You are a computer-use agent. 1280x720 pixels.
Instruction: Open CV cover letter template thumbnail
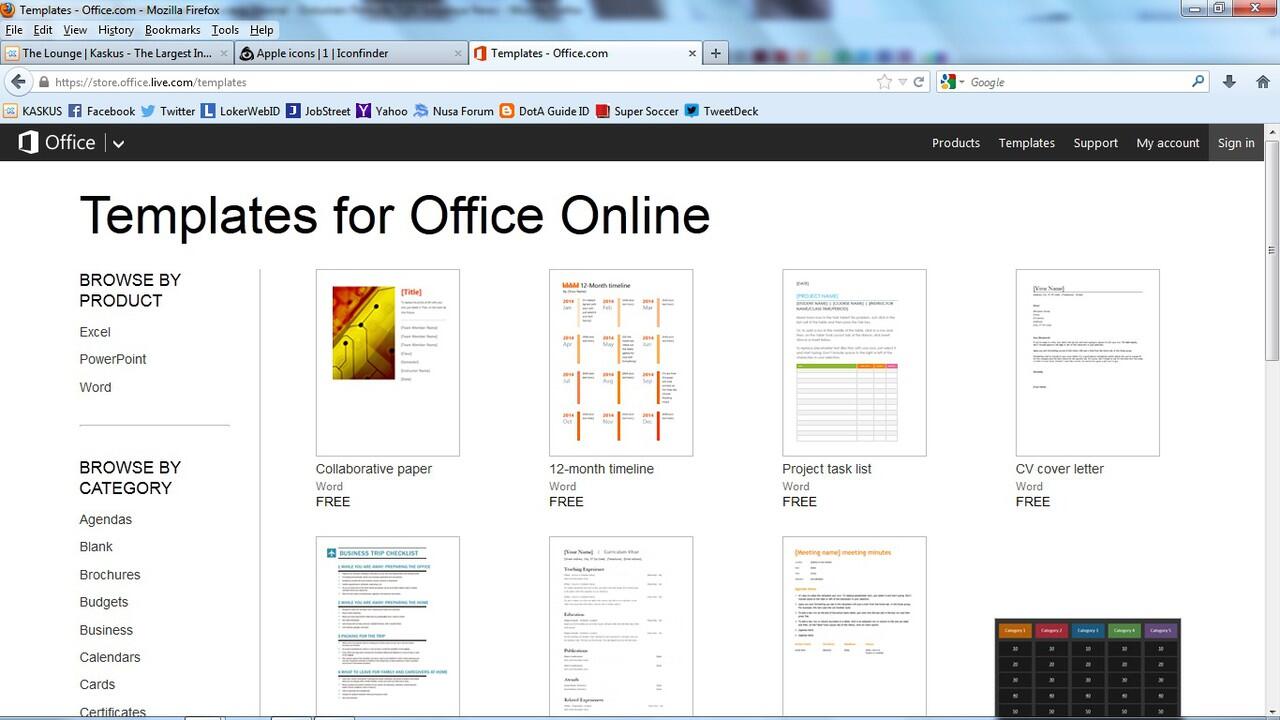[1088, 363]
